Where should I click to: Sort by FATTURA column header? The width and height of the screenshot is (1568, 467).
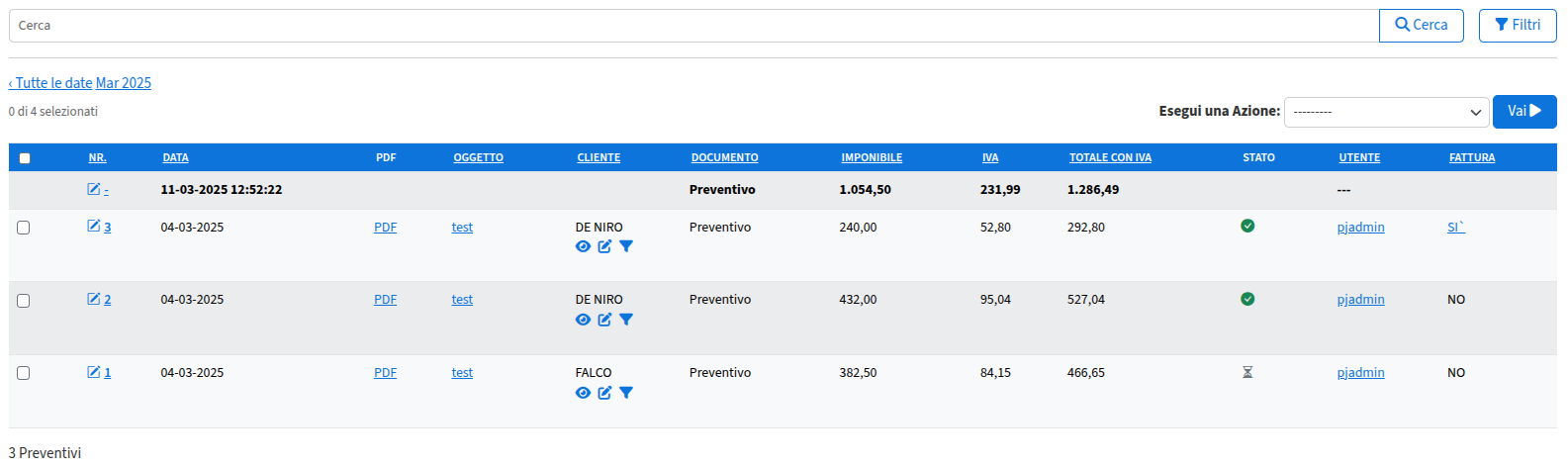pyautogui.click(x=1472, y=157)
